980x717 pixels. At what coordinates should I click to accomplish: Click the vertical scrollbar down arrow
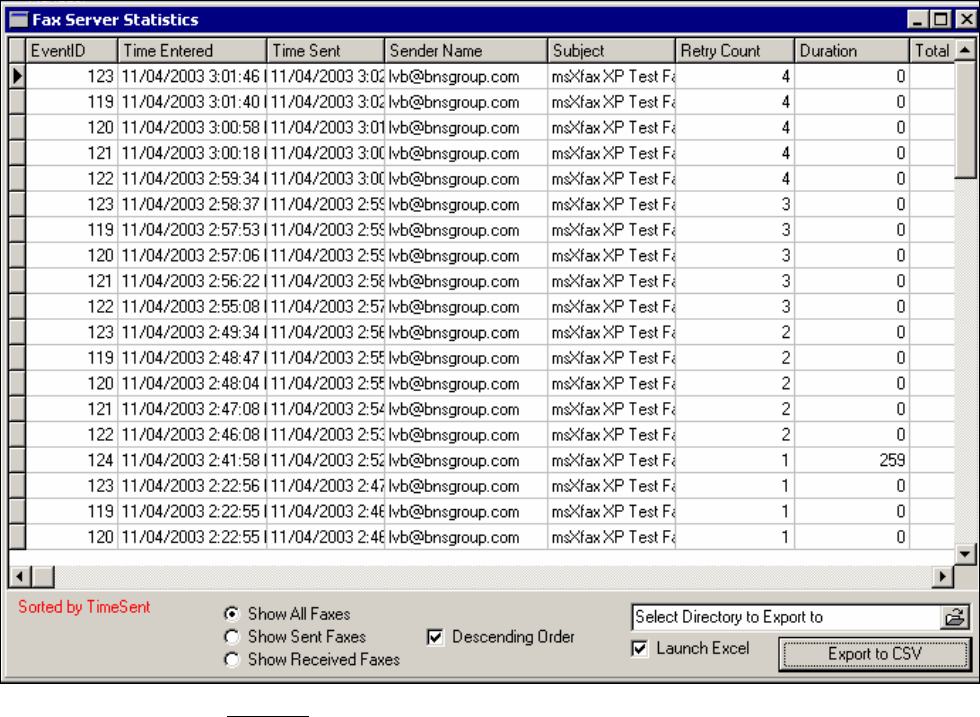coord(965,554)
